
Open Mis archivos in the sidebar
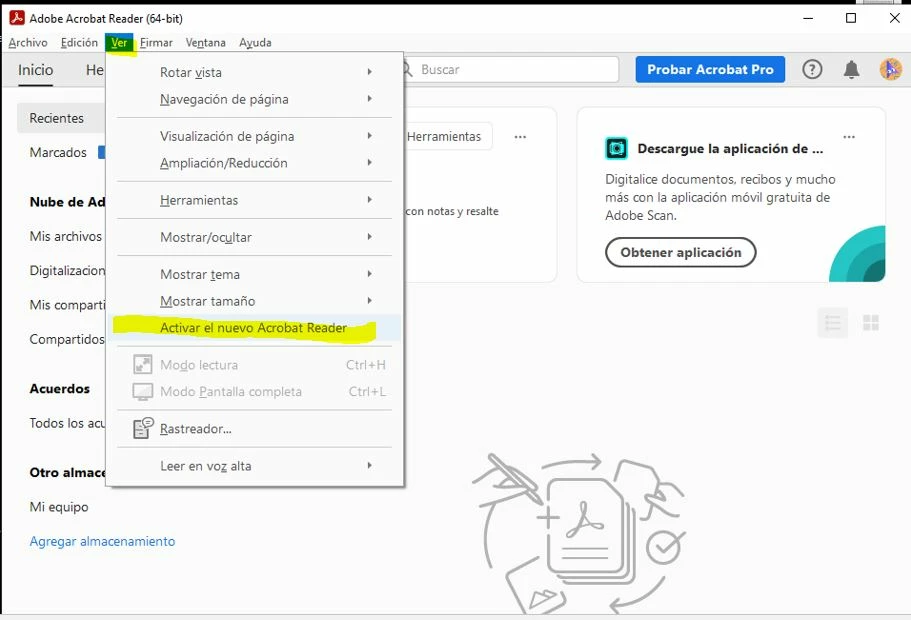[x=66, y=236]
